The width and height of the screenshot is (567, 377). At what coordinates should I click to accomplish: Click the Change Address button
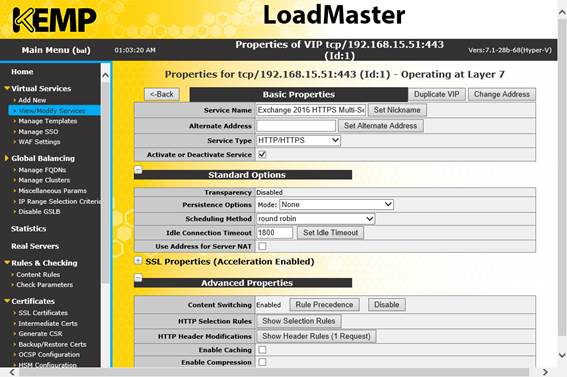[x=502, y=94]
